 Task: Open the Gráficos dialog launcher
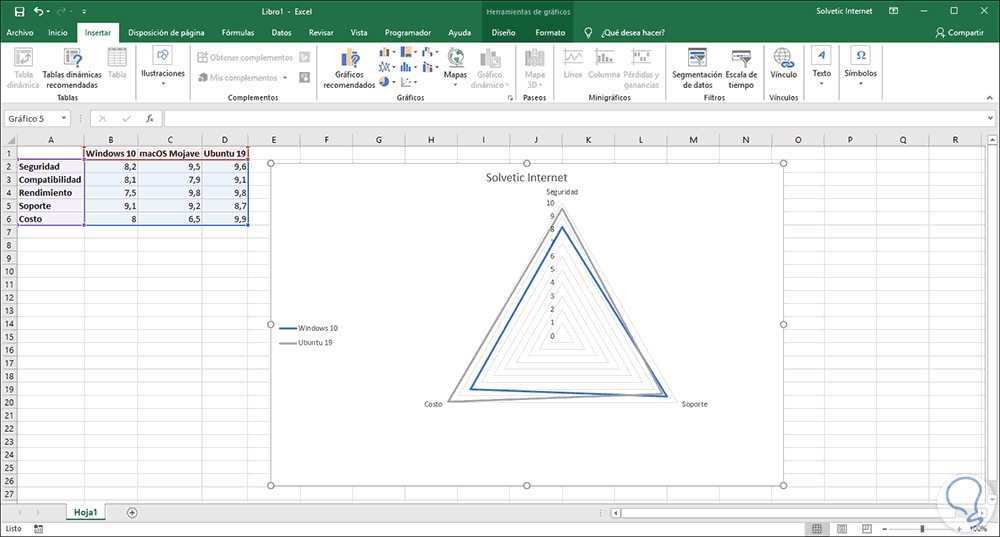[x=510, y=98]
